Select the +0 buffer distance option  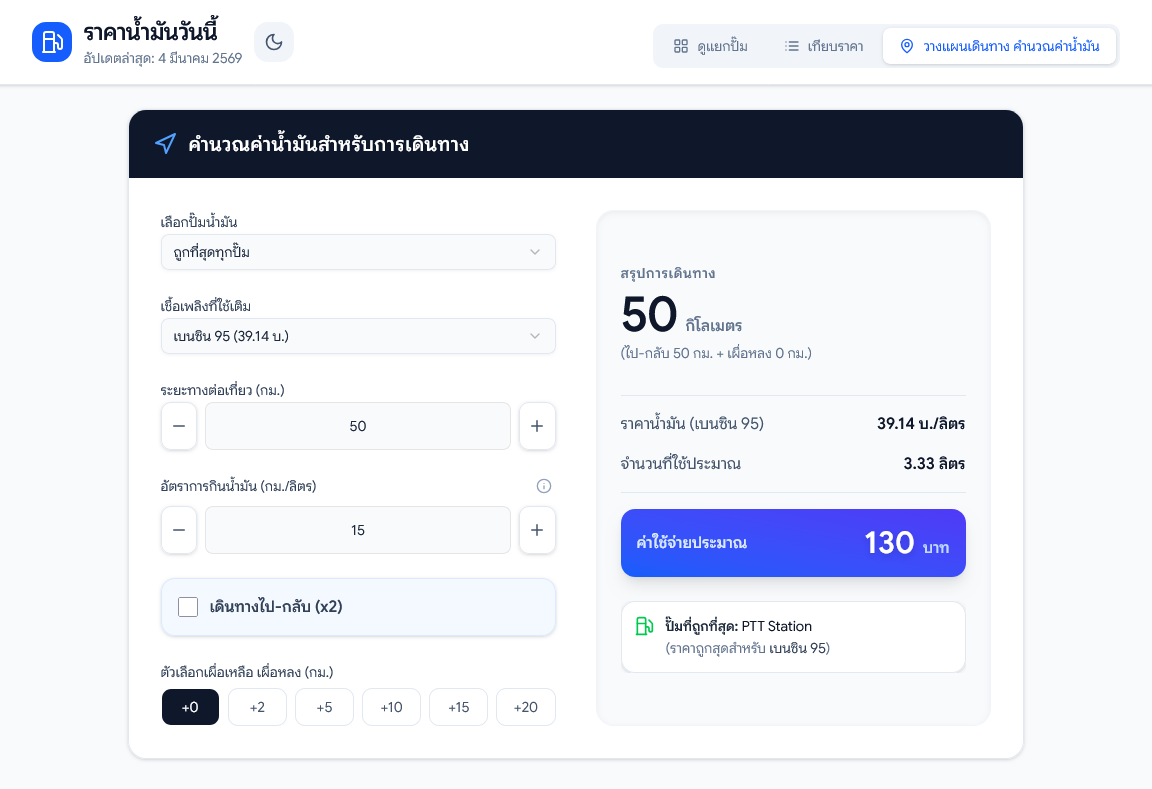pyautogui.click(x=190, y=707)
